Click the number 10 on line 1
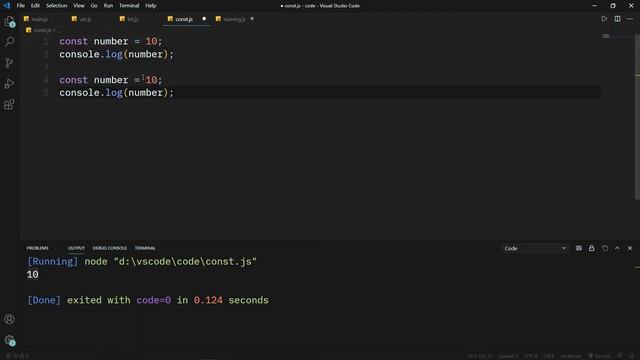The width and height of the screenshot is (640, 360). [151, 41]
